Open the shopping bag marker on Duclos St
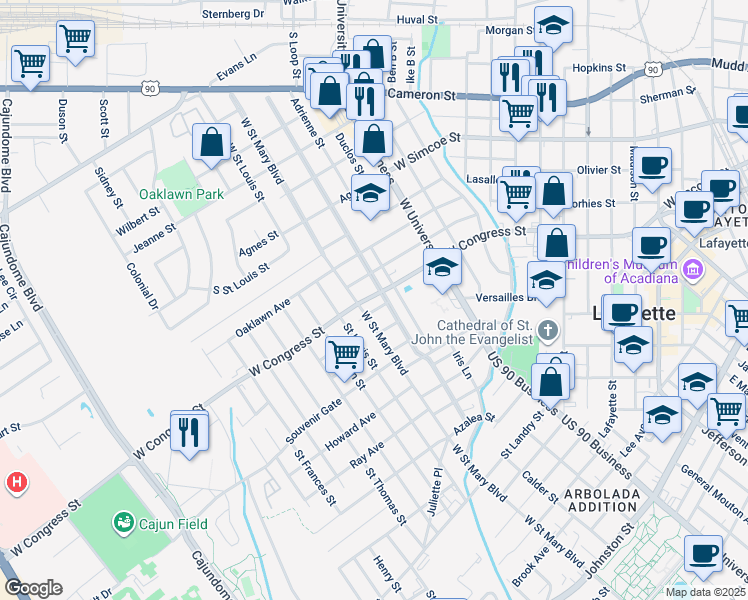 click(x=374, y=140)
